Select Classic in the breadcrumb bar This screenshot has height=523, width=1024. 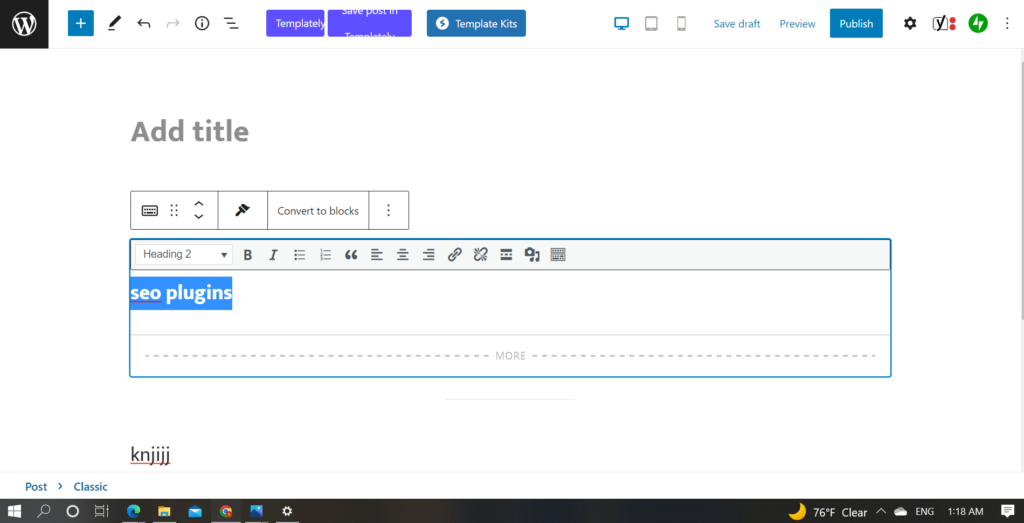tap(90, 486)
